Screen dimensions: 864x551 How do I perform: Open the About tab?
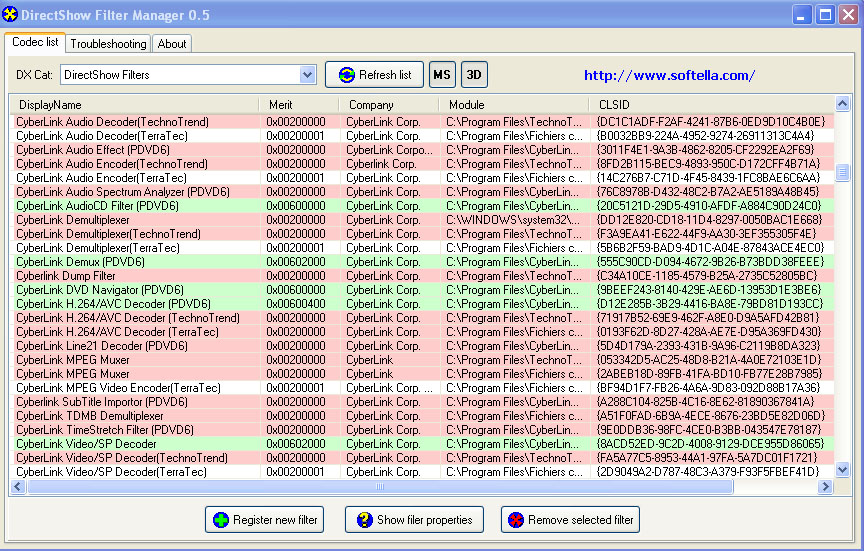click(x=172, y=44)
